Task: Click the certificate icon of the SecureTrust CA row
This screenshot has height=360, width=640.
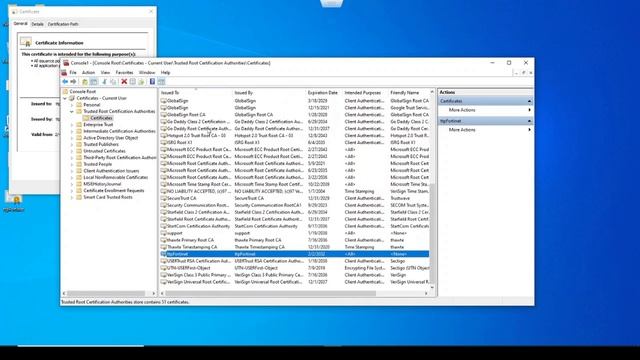Action: tap(163, 198)
